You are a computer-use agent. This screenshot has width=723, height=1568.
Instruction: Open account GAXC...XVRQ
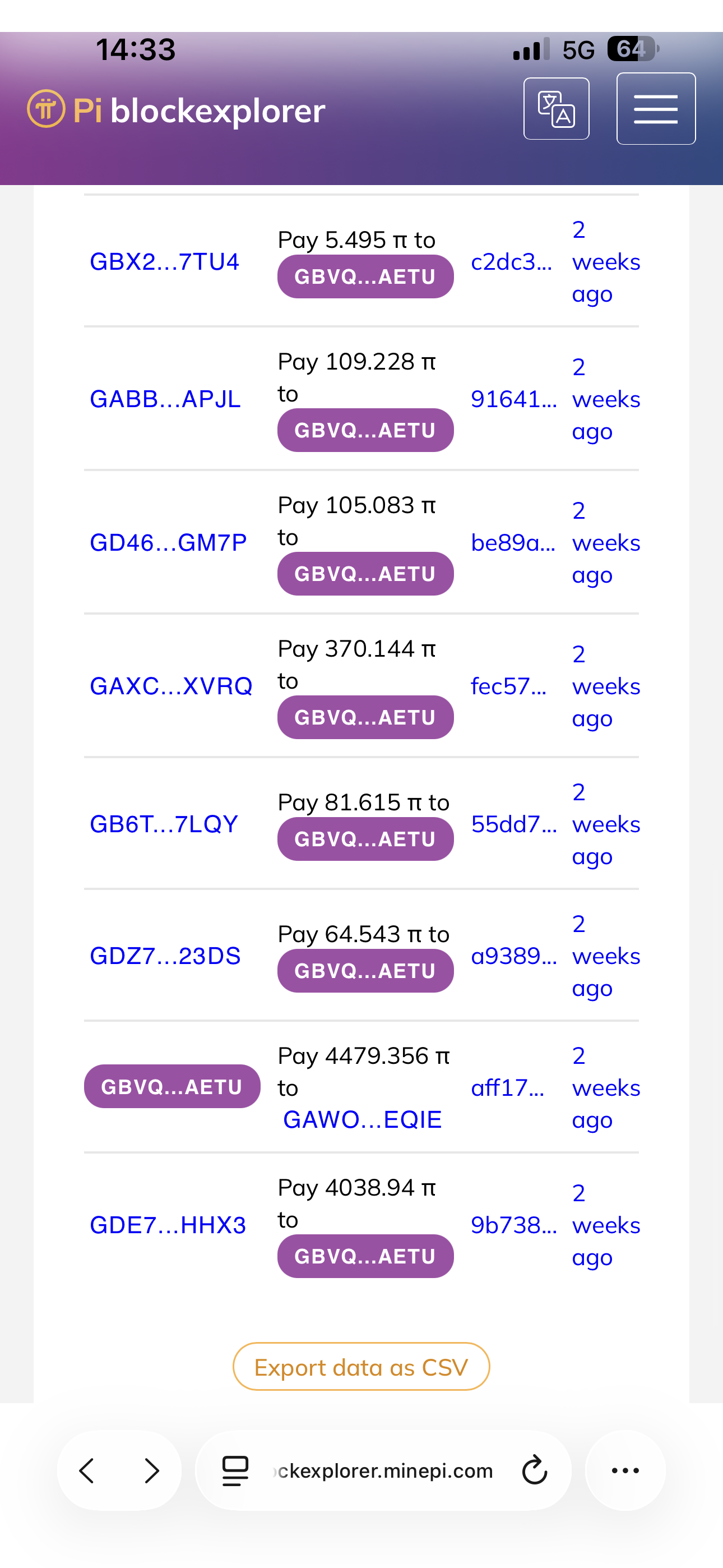coord(171,686)
